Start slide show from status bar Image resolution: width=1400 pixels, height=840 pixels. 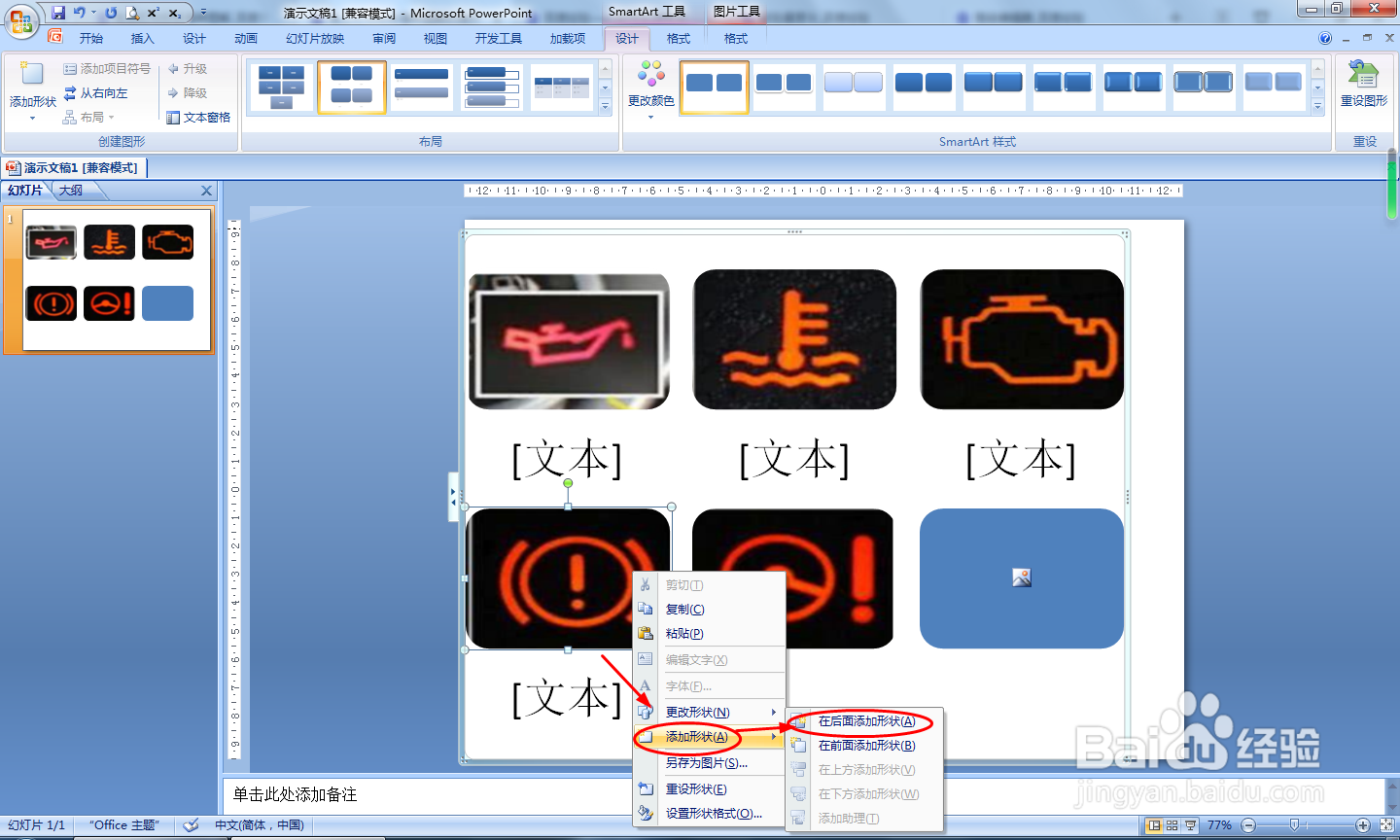pyautogui.click(x=1191, y=825)
